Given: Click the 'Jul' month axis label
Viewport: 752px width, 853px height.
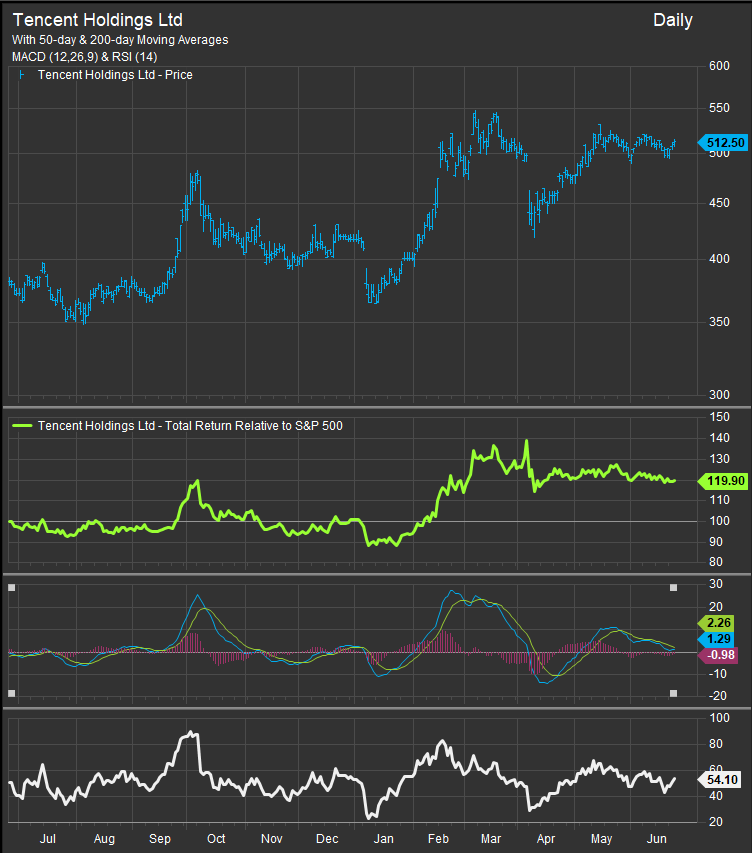Looking at the screenshot, I should [47, 839].
